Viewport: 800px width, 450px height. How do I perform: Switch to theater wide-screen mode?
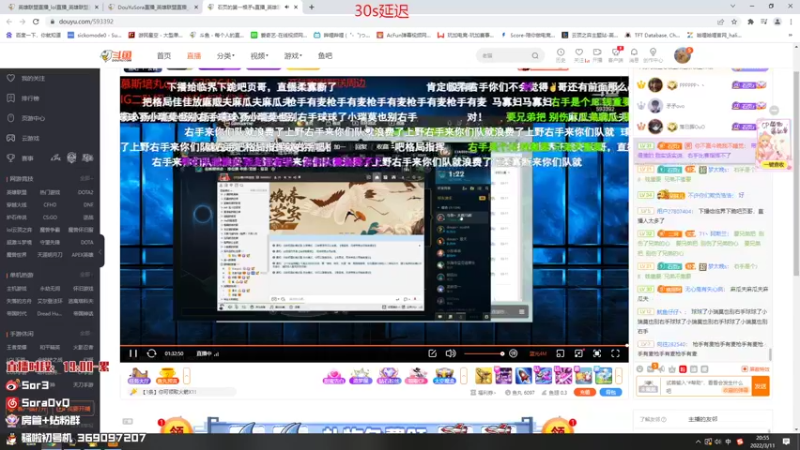coord(579,353)
